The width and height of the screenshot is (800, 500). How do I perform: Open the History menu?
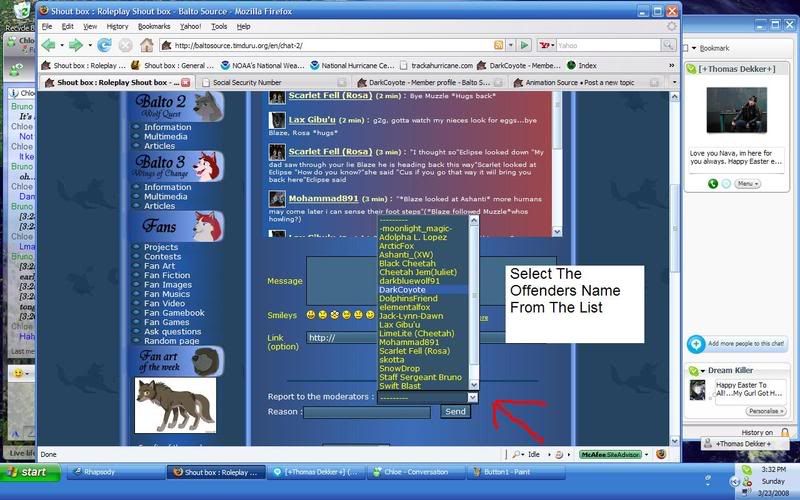[x=117, y=27]
